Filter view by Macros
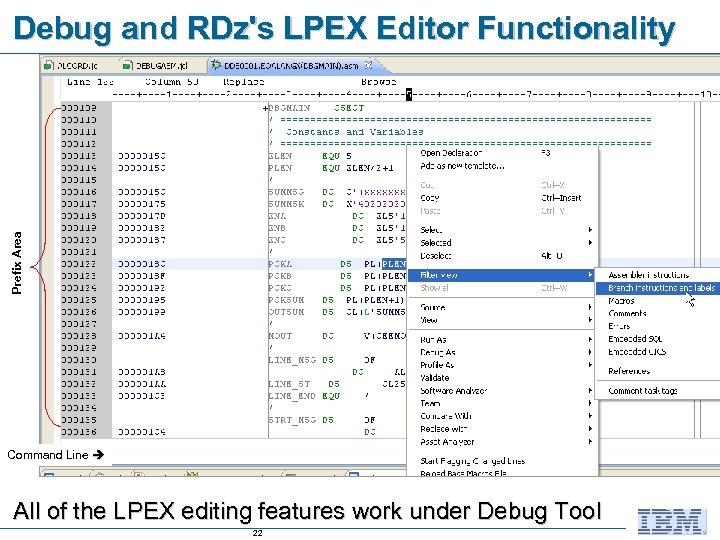The width and height of the screenshot is (720, 540). pos(621,301)
